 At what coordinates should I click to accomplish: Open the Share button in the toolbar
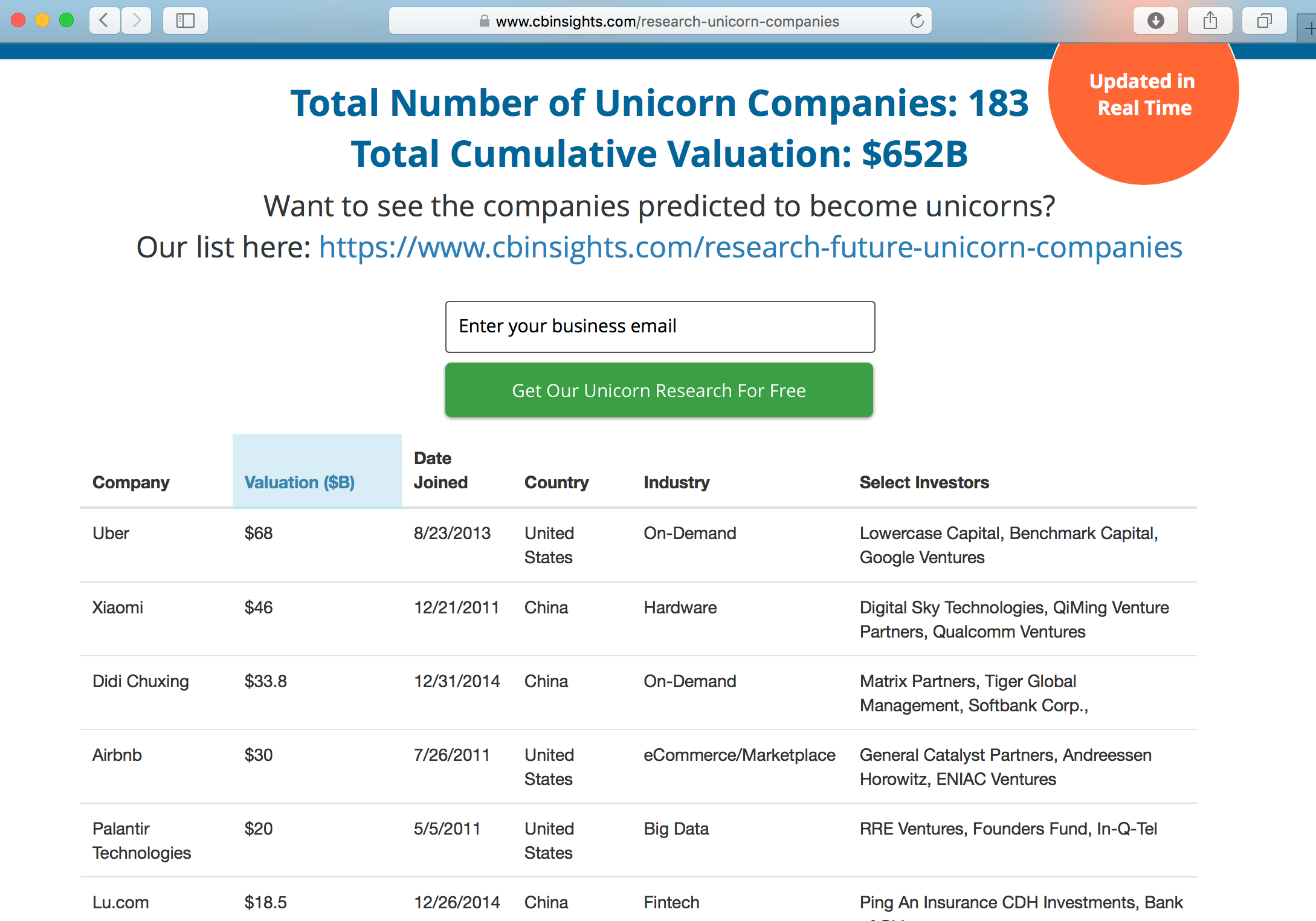tap(1210, 21)
